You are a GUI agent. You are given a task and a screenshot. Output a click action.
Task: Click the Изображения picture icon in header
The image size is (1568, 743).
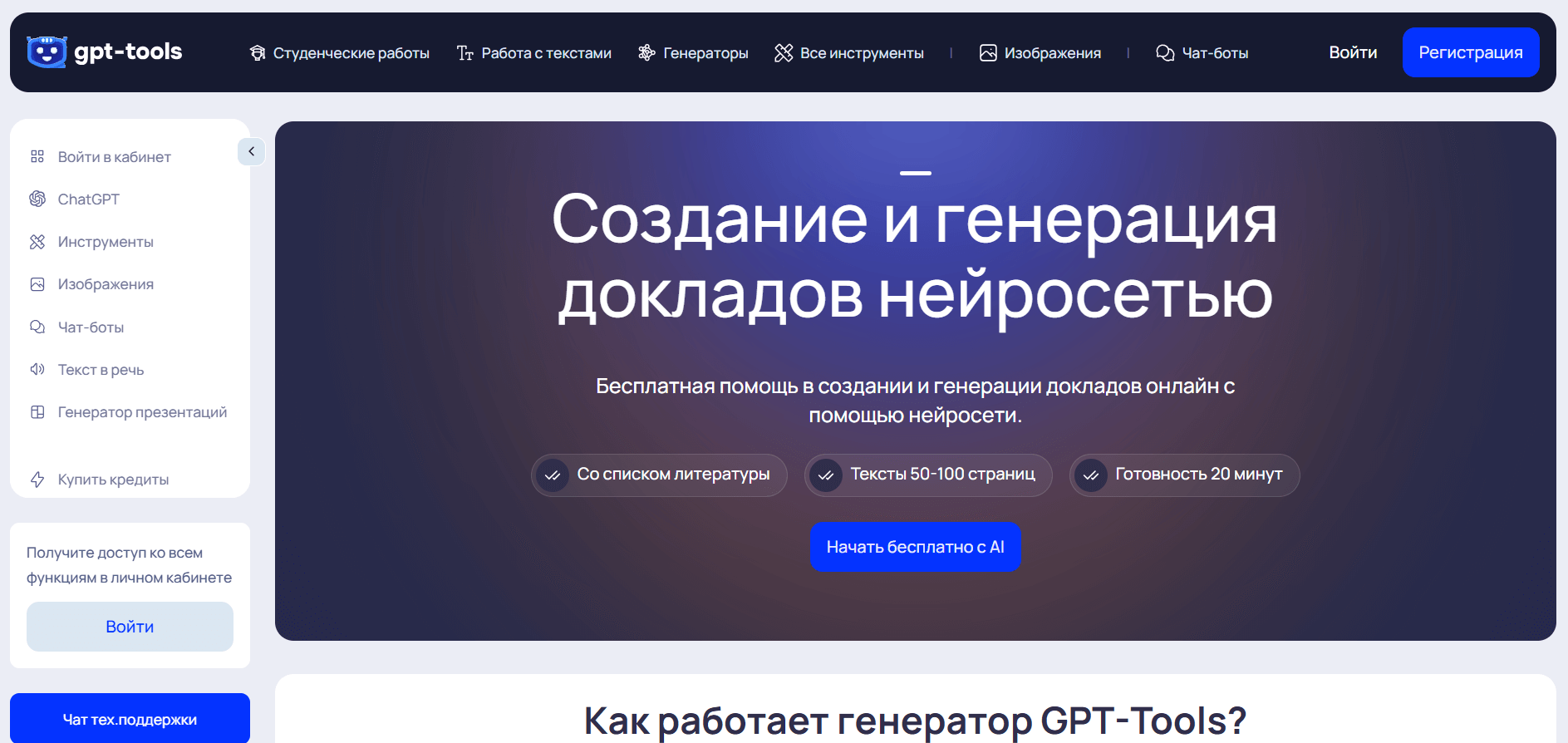point(988,53)
